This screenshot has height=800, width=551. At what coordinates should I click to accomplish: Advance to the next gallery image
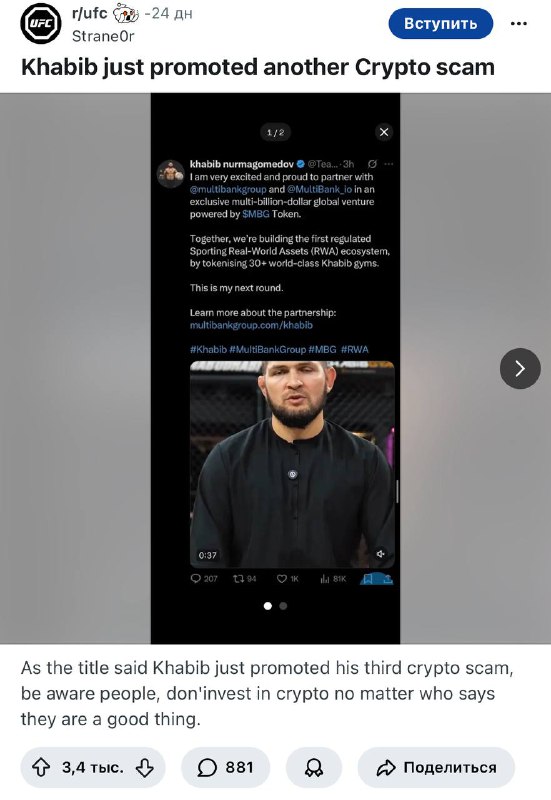pos(520,368)
